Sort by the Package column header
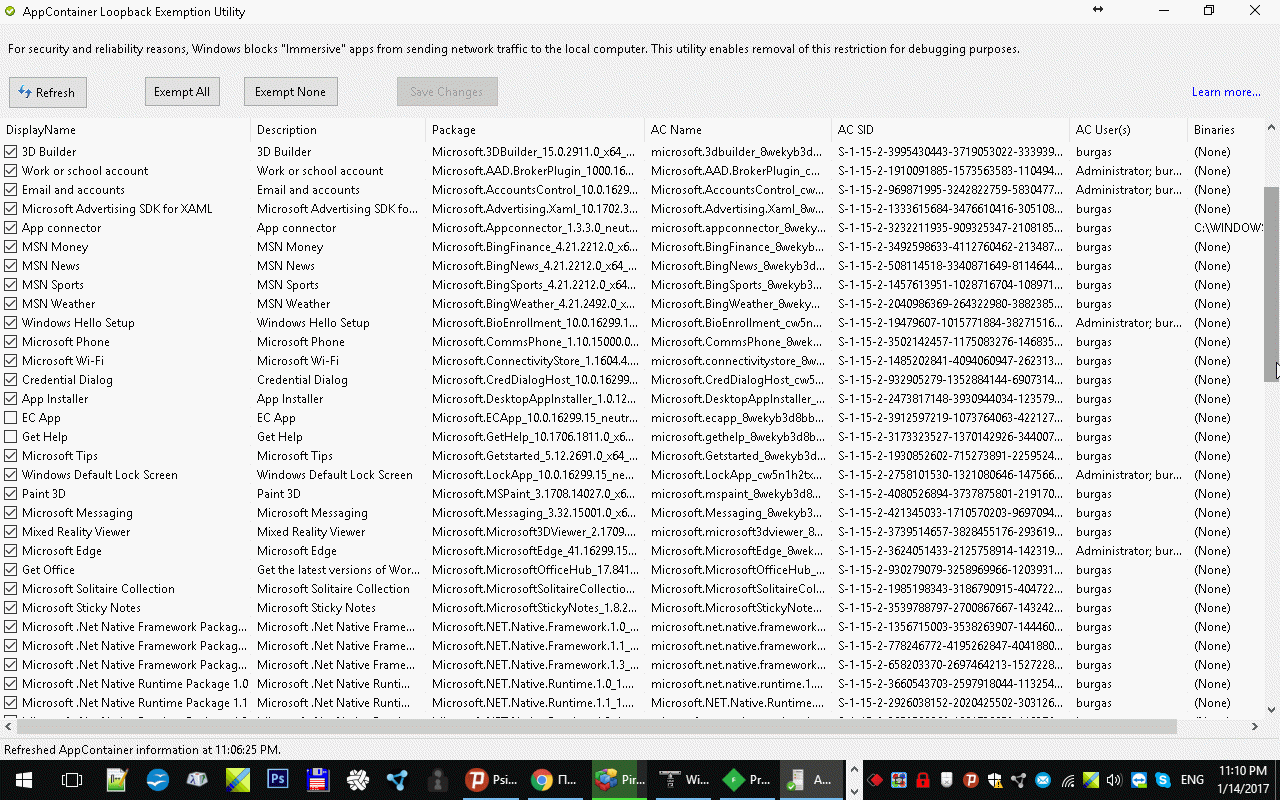 pos(535,130)
